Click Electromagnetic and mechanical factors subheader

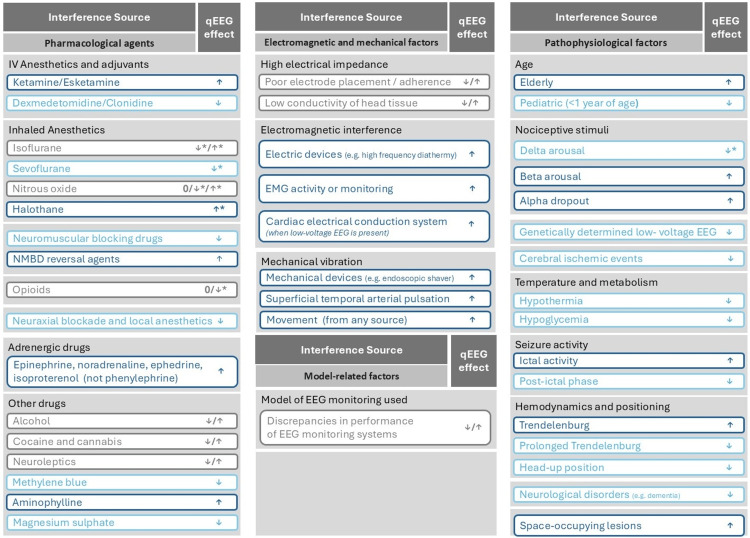point(351,42)
